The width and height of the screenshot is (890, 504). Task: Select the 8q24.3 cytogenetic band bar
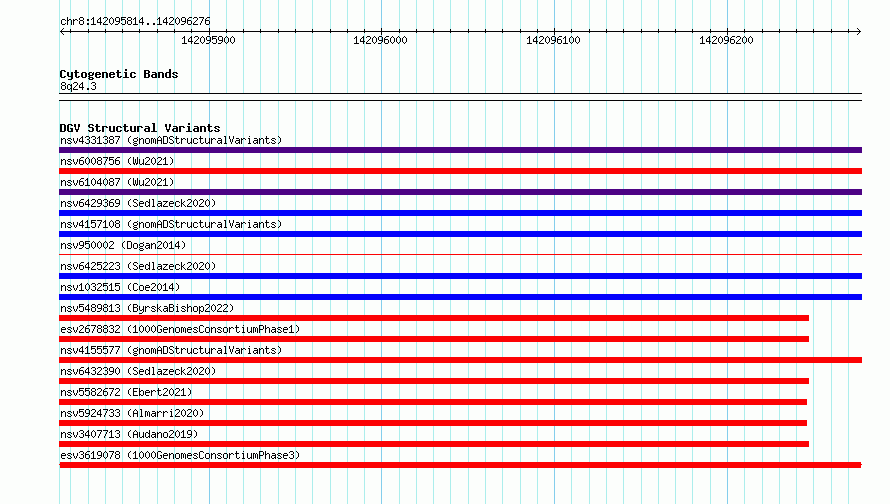click(x=460, y=97)
